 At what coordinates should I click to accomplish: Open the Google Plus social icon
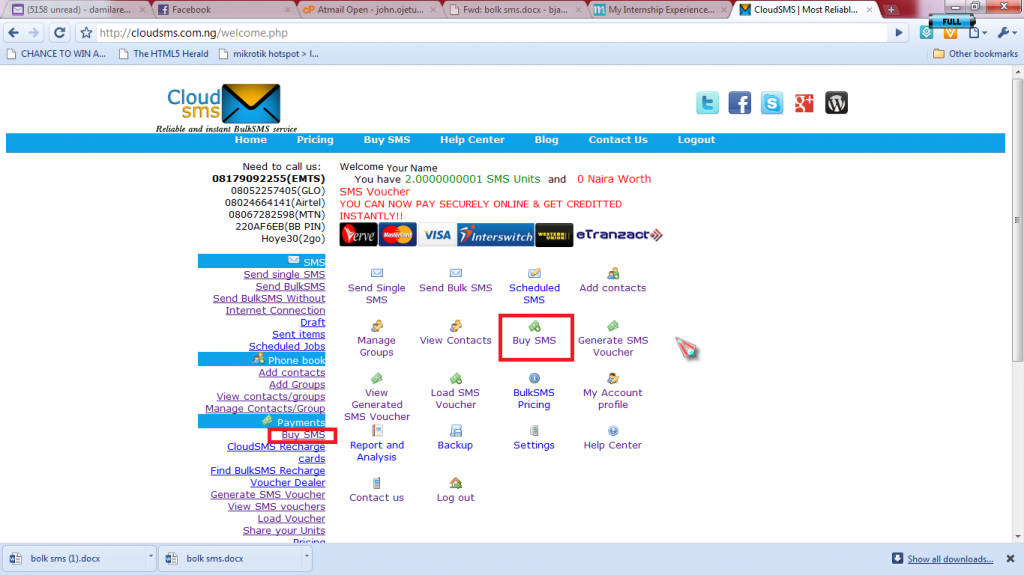pyautogui.click(x=804, y=103)
